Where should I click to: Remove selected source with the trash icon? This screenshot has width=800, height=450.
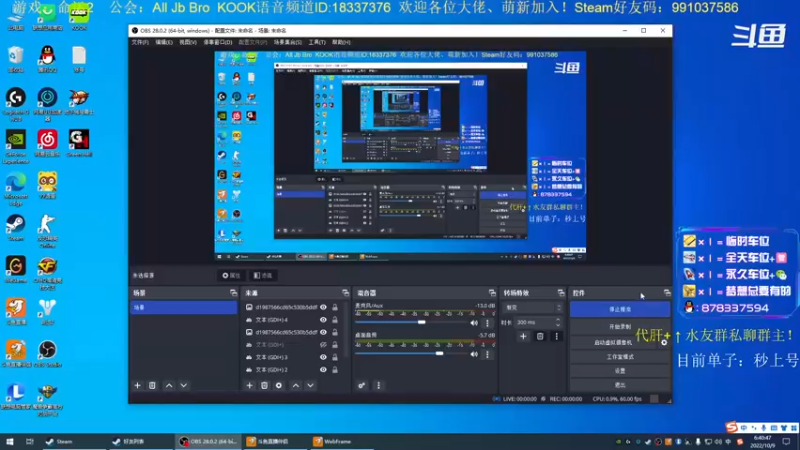[264, 386]
